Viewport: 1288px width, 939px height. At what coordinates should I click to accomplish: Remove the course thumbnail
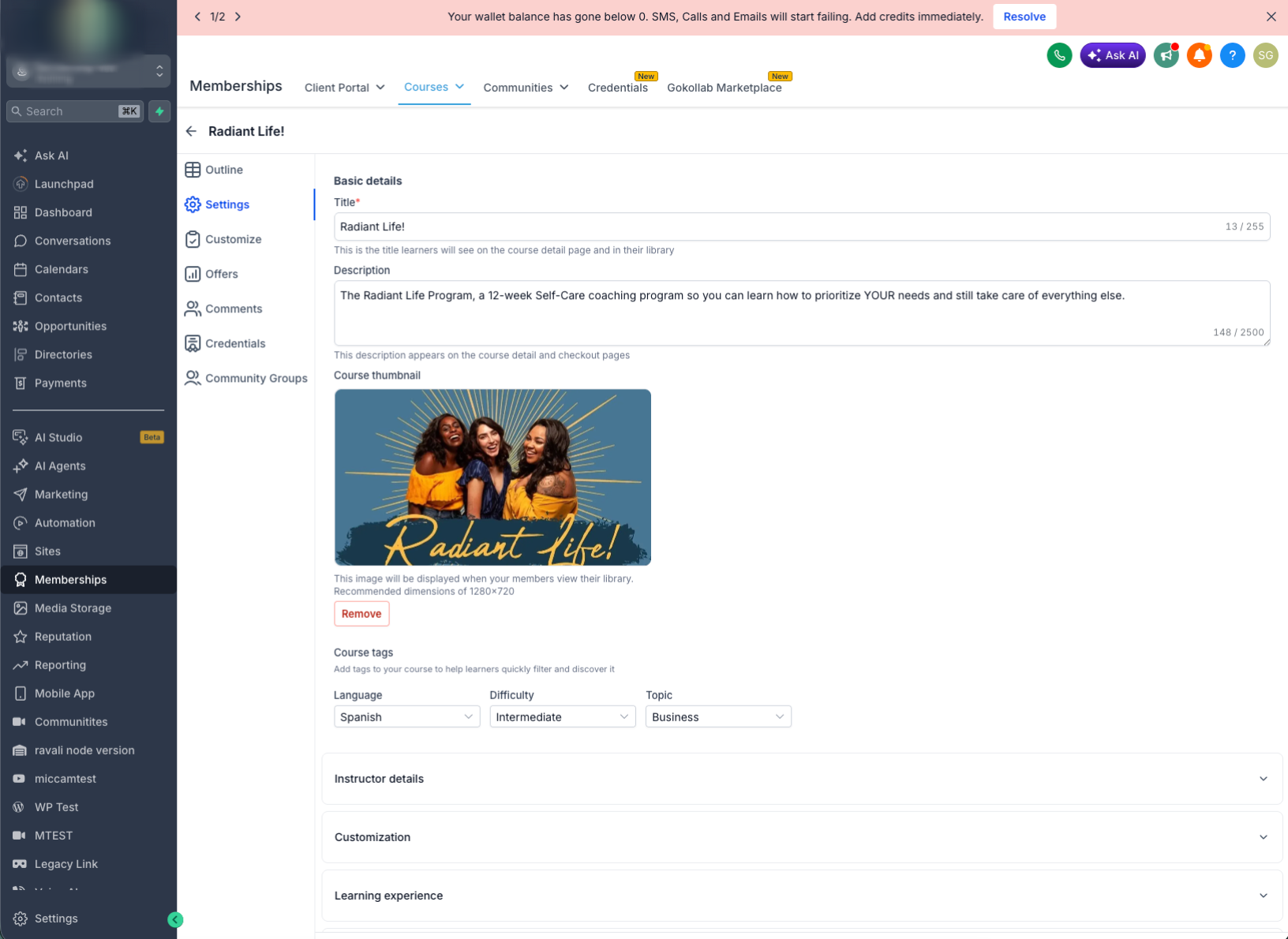pos(361,614)
